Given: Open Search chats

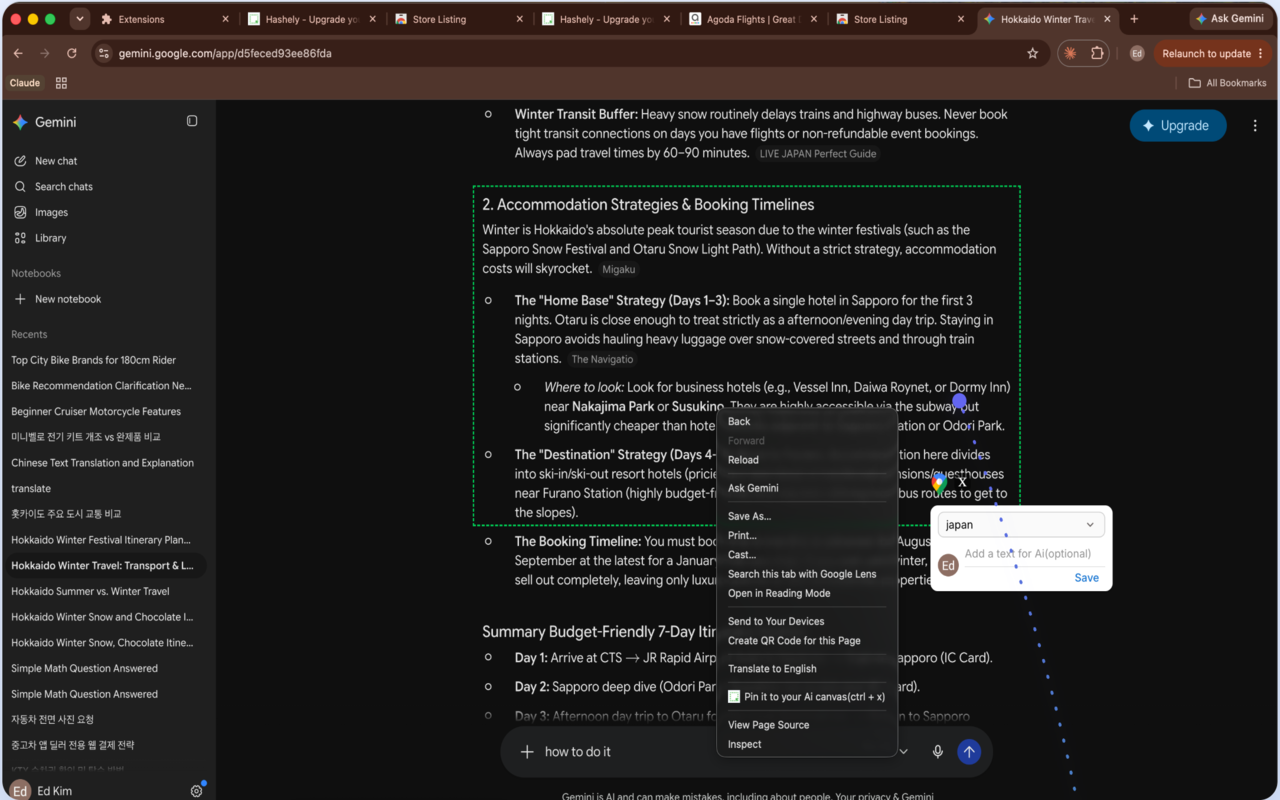Looking at the screenshot, I should coord(63,187).
